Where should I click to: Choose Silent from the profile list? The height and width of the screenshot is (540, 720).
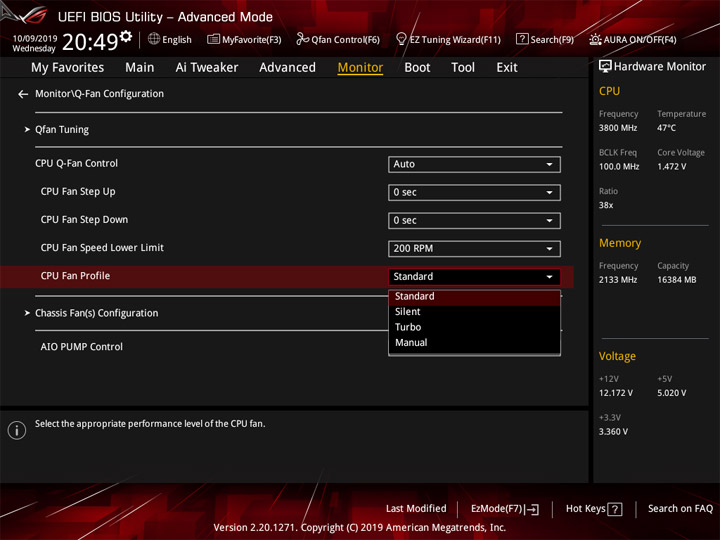click(x=474, y=312)
